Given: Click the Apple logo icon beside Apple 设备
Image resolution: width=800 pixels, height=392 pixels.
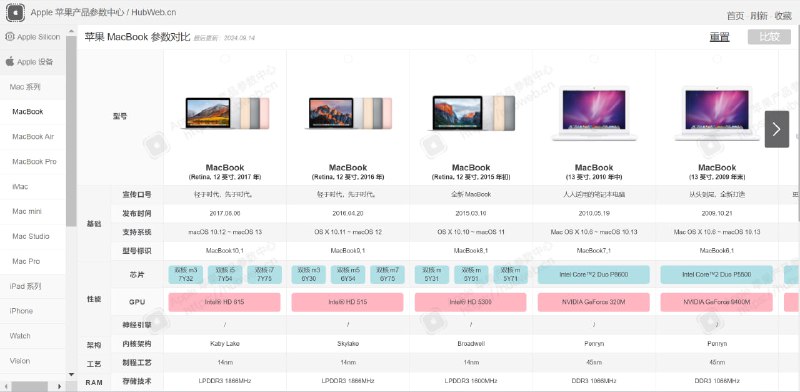Looking at the screenshot, I should click(x=10, y=62).
